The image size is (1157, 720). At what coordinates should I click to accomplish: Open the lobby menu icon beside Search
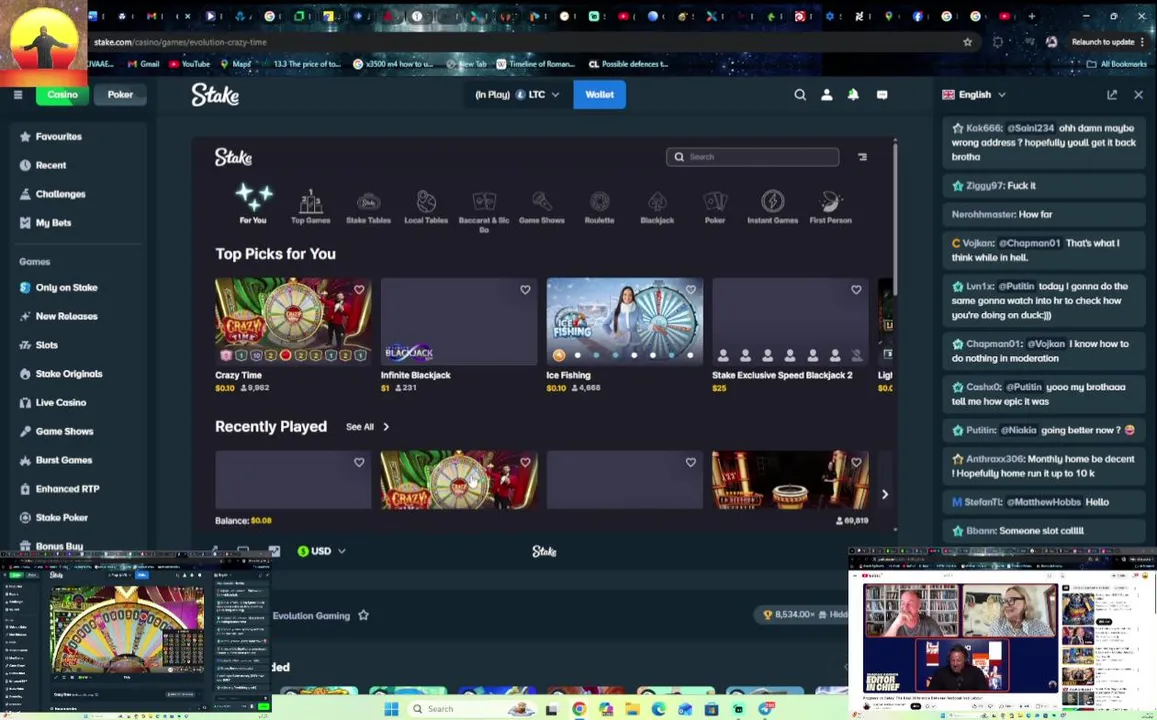point(862,156)
